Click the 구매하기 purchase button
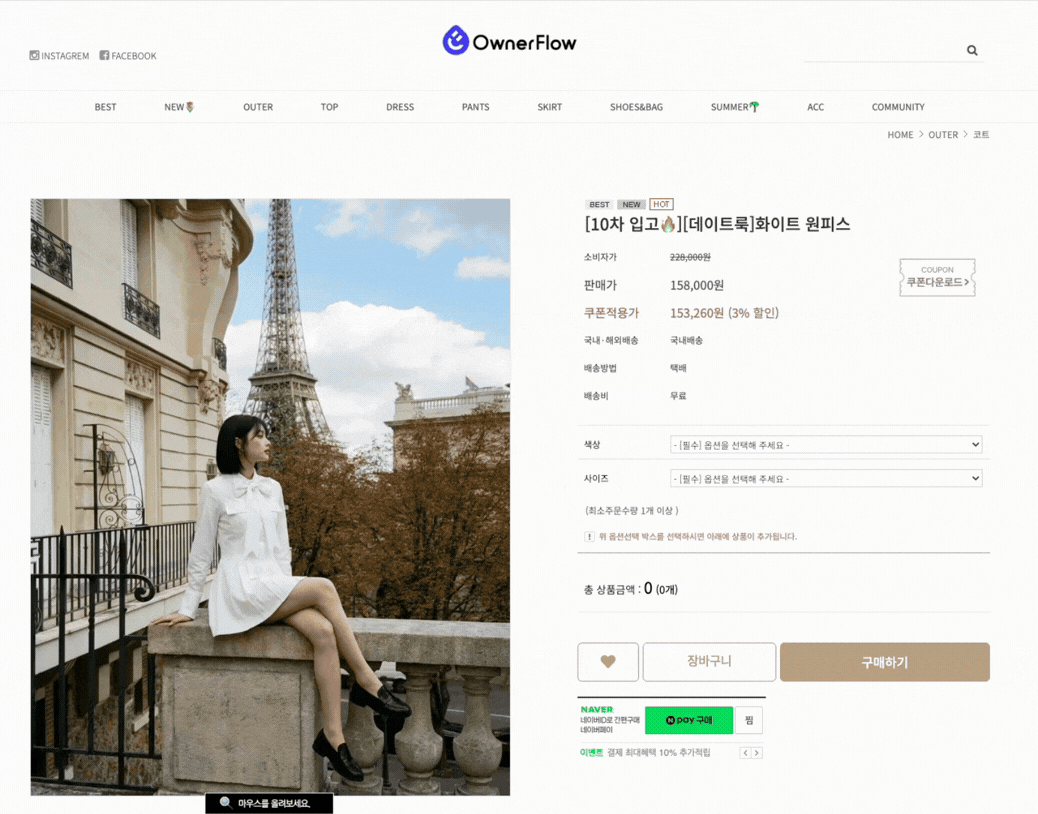 885,661
